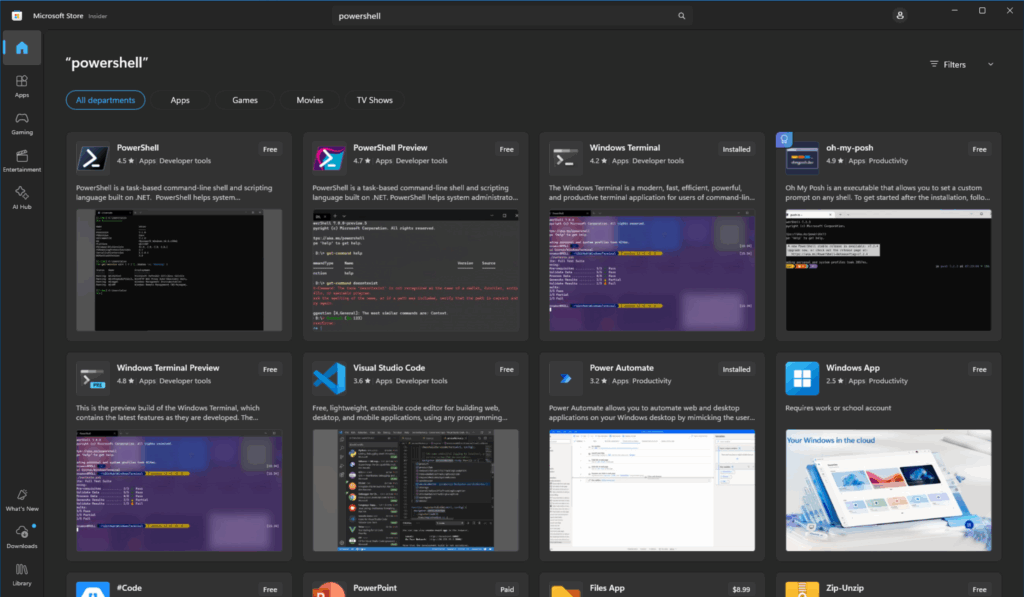
Task: Click the search magnifier icon
Action: (681, 16)
